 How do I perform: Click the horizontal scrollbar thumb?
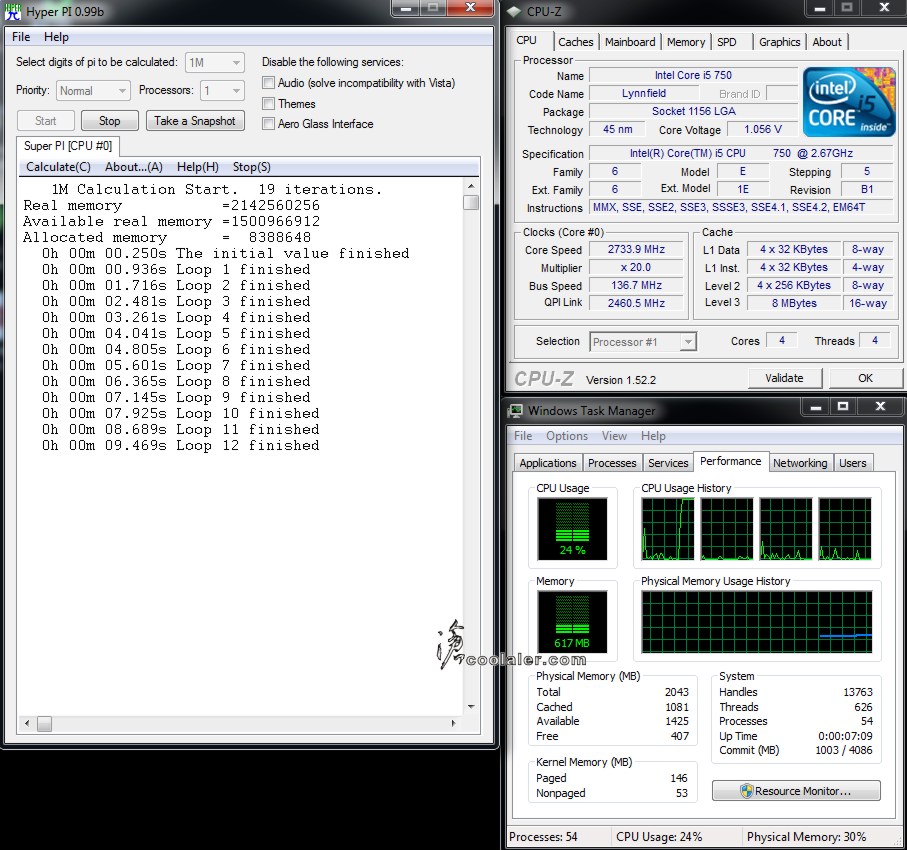(x=45, y=723)
